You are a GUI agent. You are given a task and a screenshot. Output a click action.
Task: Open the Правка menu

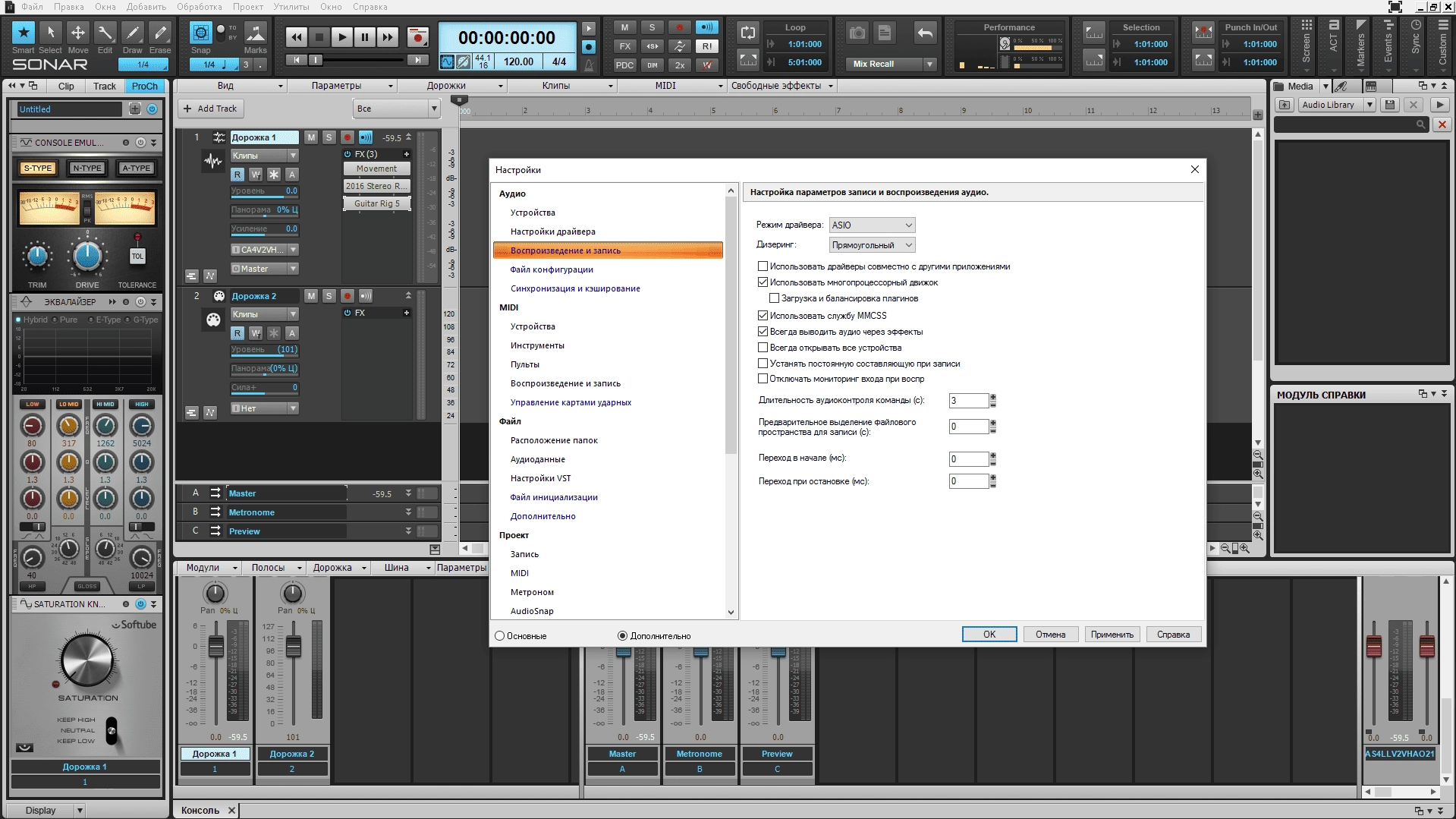tap(69, 7)
